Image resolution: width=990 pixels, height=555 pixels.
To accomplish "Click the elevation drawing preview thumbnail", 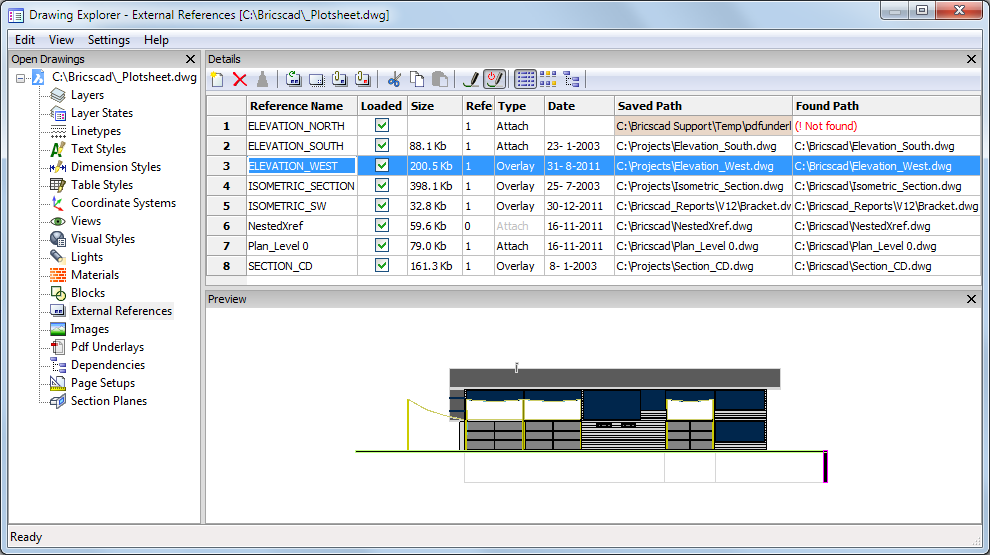I will pyautogui.click(x=592, y=425).
